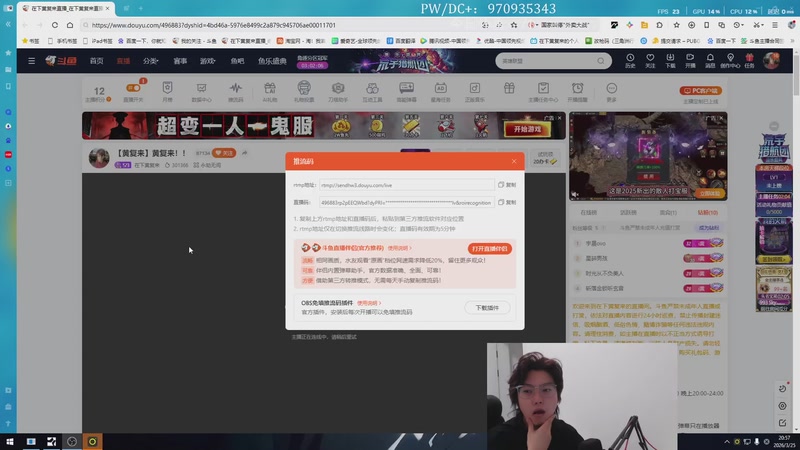Open 直播 in Douyu navigation
Image resolution: width=800 pixels, height=450 pixels.
123,61
